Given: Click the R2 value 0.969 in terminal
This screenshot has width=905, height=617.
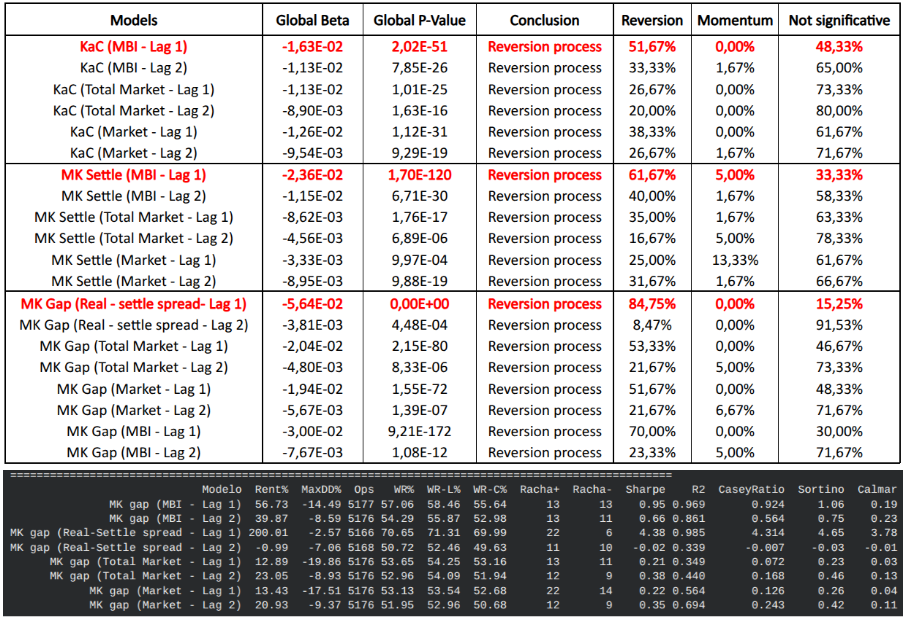Looking at the screenshot, I should (x=689, y=504).
